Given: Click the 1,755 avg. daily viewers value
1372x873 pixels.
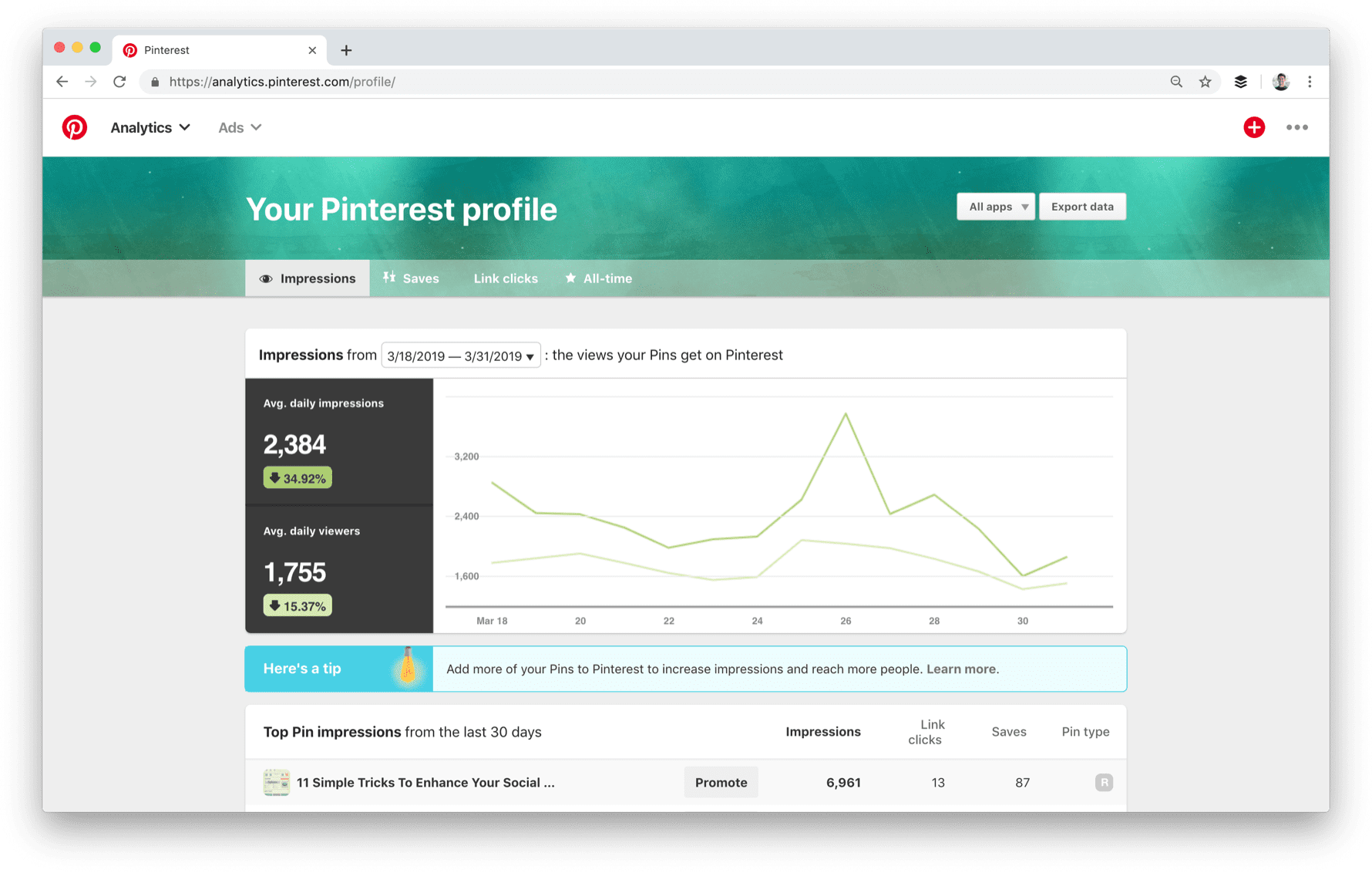Looking at the screenshot, I should (294, 572).
